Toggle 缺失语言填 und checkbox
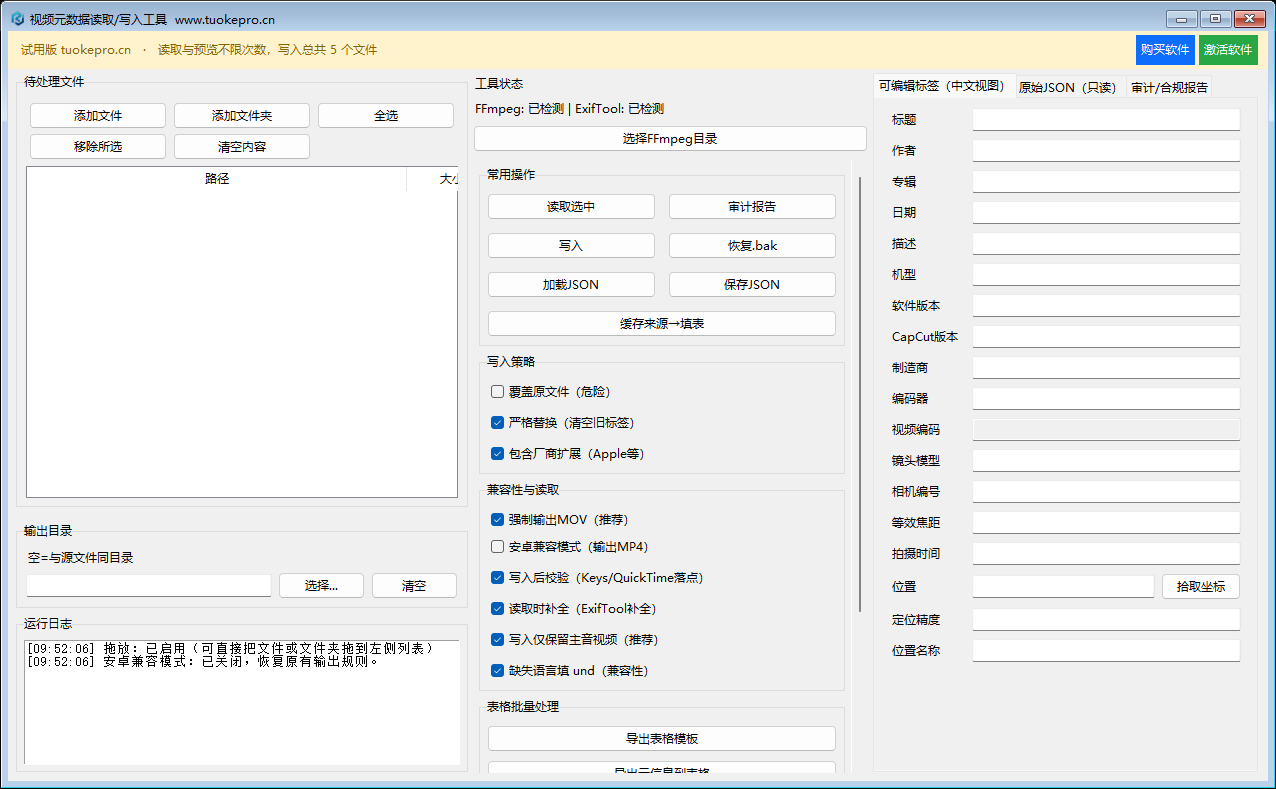 click(x=497, y=671)
